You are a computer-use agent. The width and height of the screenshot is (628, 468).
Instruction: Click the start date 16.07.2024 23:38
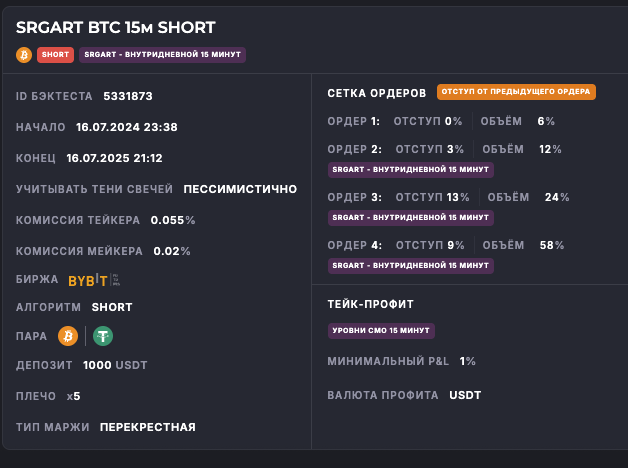coord(125,127)
